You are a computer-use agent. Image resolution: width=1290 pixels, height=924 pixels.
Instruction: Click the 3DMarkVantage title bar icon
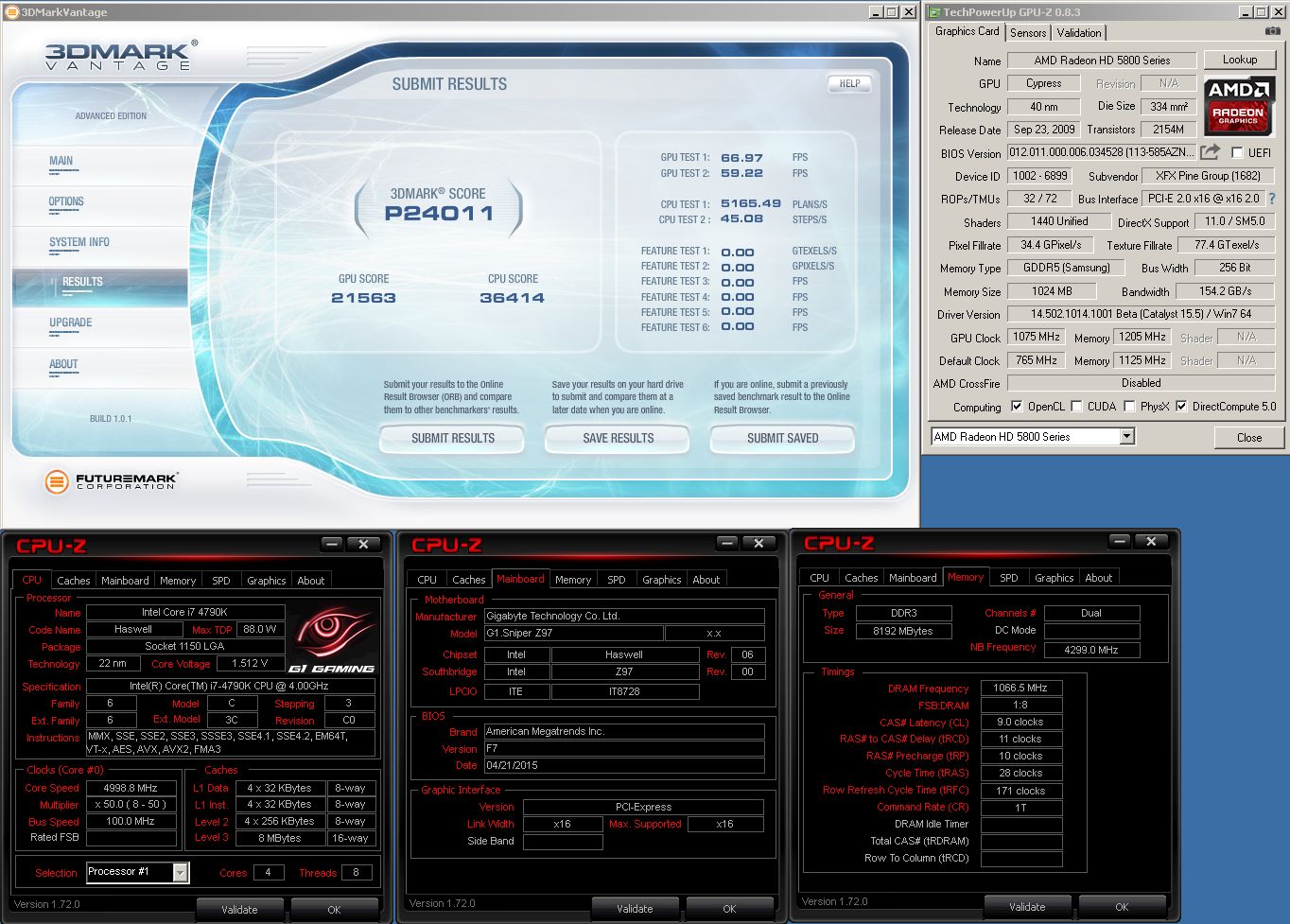pyautogui.click(x=11, y=12)
